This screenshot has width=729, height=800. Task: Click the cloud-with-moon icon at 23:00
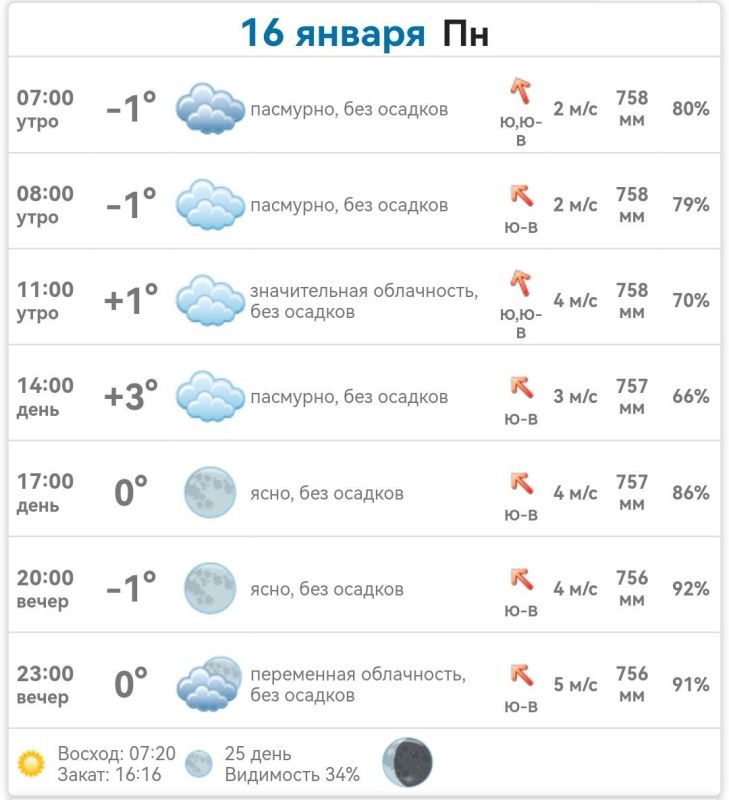pyautogui.click(x=210, y=684)
